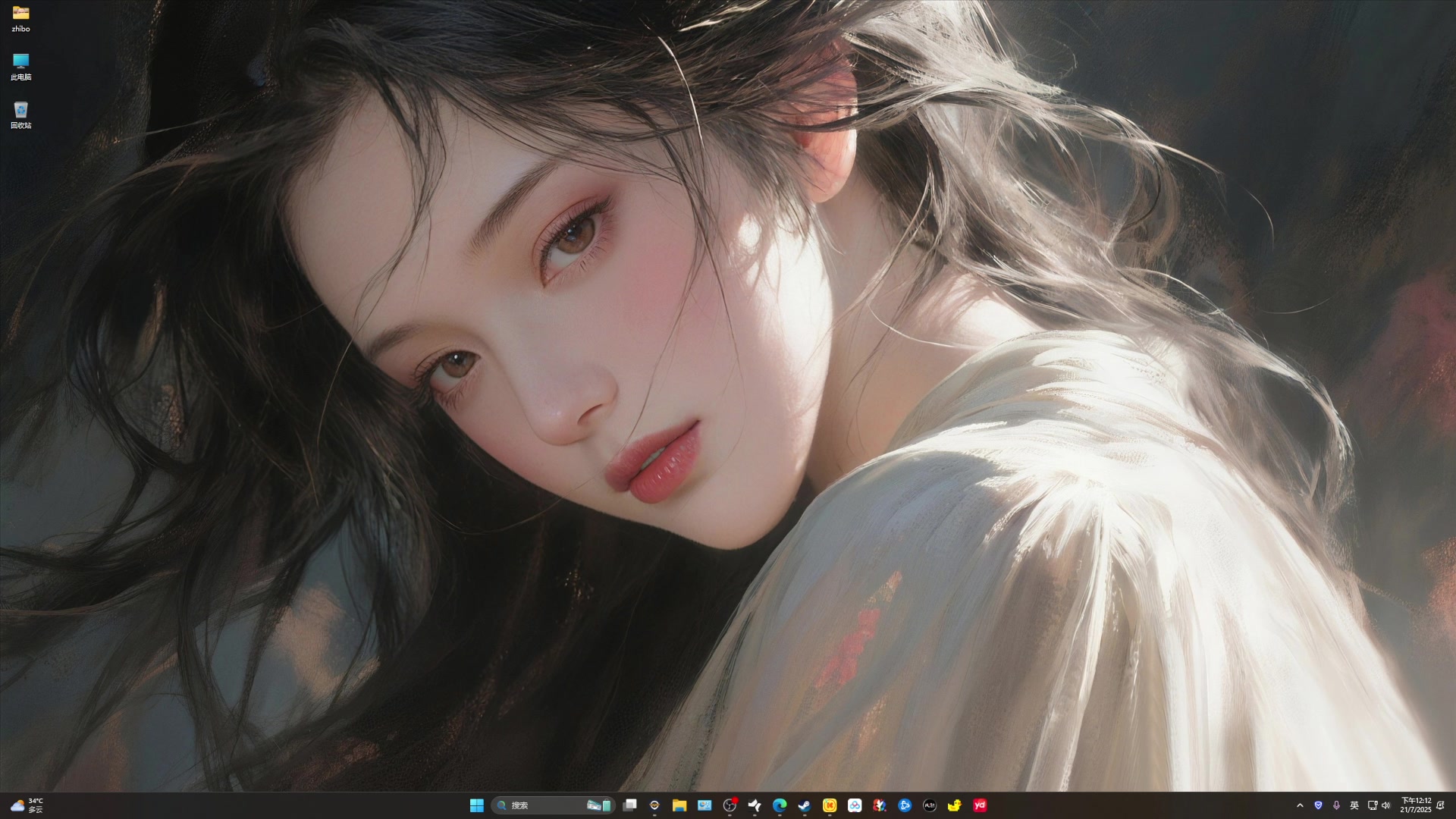The image size is (1456, 819).
Task: Click the 搜索 taskbar search box
Action: point(553,805)
